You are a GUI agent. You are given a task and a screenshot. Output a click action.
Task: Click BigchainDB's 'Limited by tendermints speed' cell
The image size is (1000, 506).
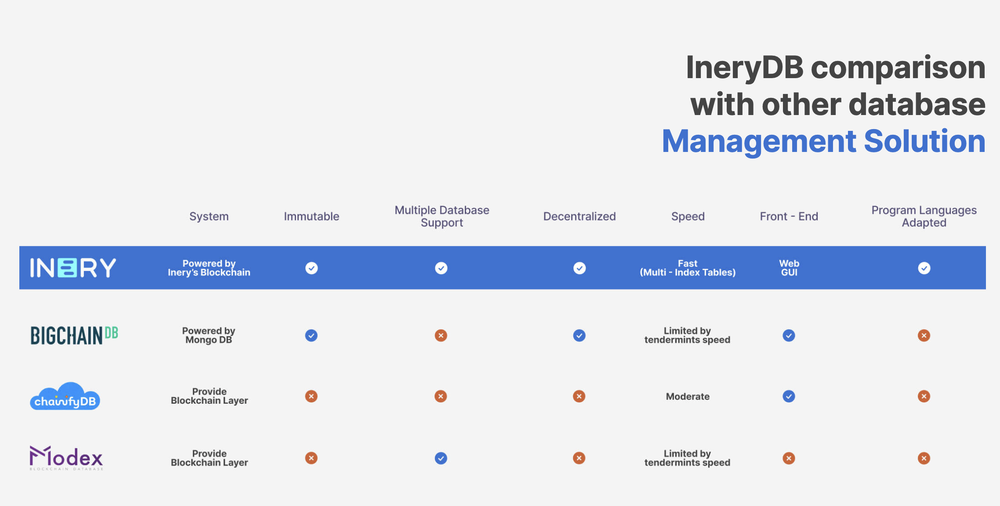point(688,335)
